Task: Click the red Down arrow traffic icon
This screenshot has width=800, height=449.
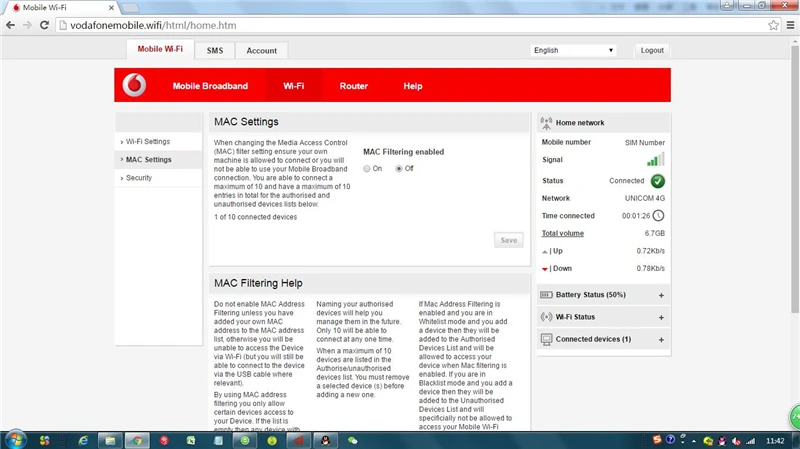Action: [x=544, y=269]
